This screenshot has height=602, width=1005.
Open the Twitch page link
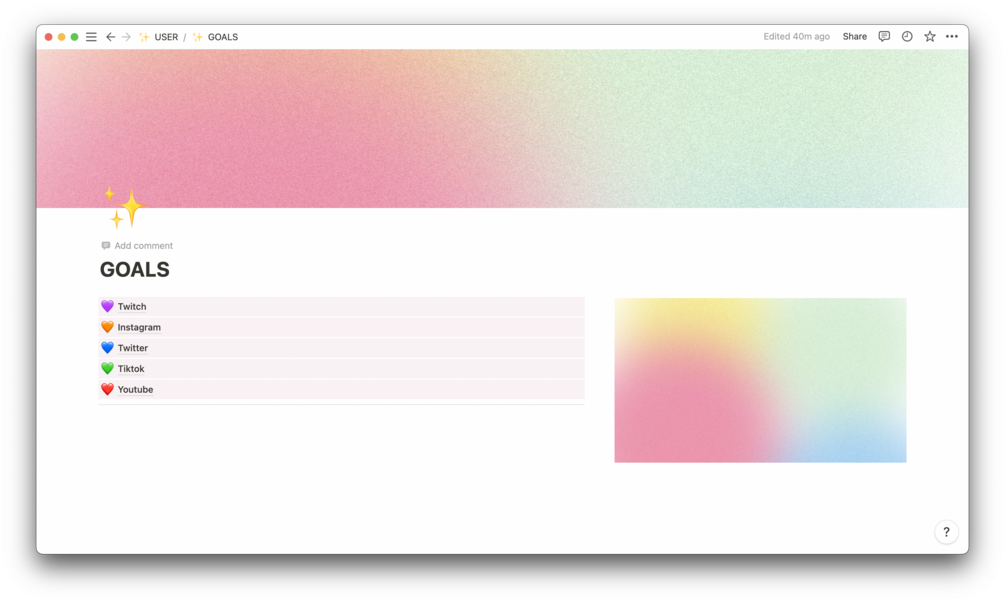[x=132, y=306]
